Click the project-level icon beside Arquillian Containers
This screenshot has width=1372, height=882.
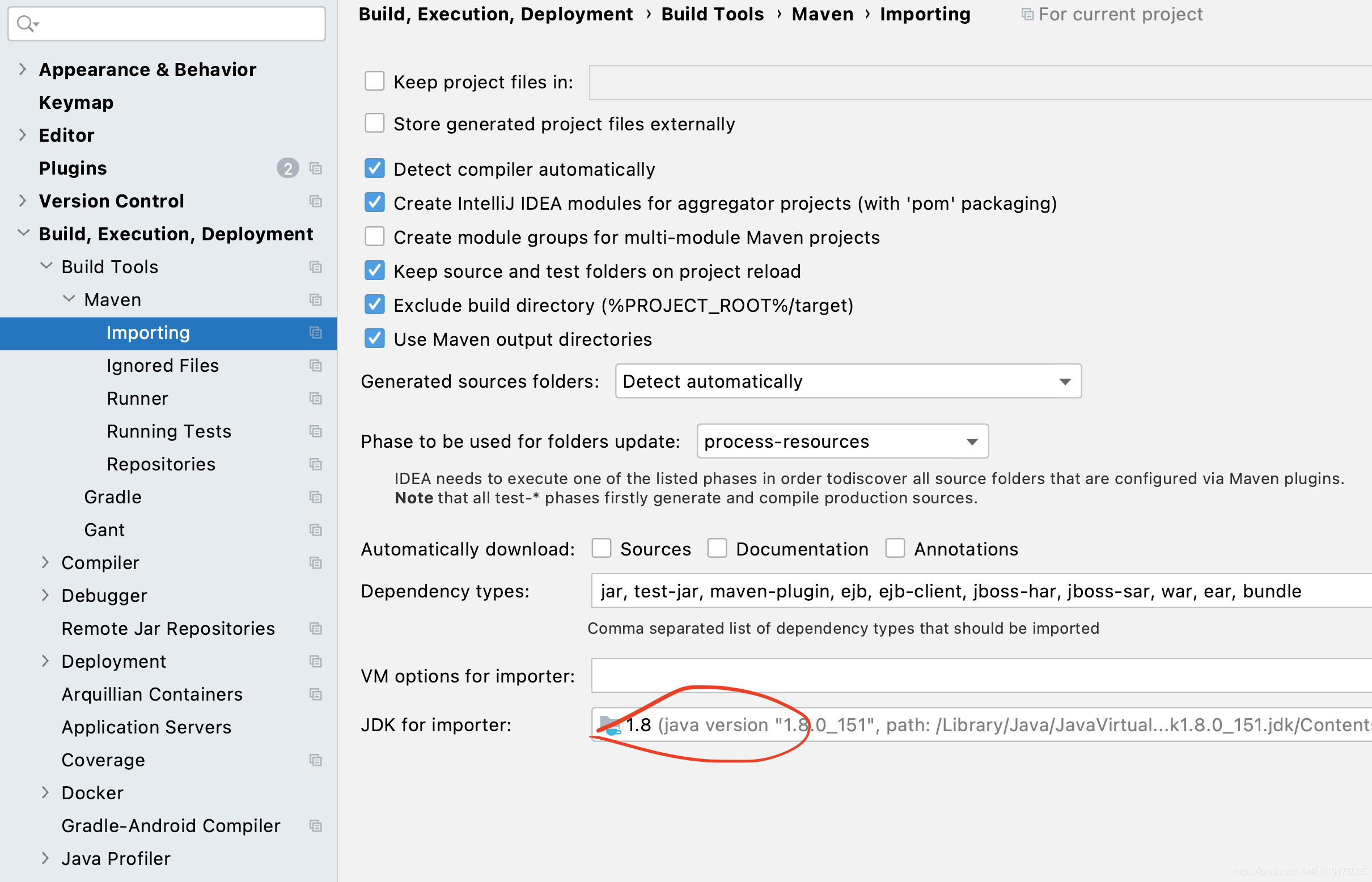point(316,694)
